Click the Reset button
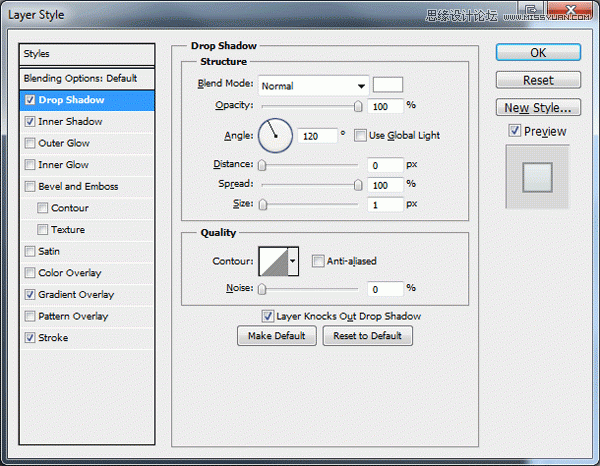 (538, 80)
